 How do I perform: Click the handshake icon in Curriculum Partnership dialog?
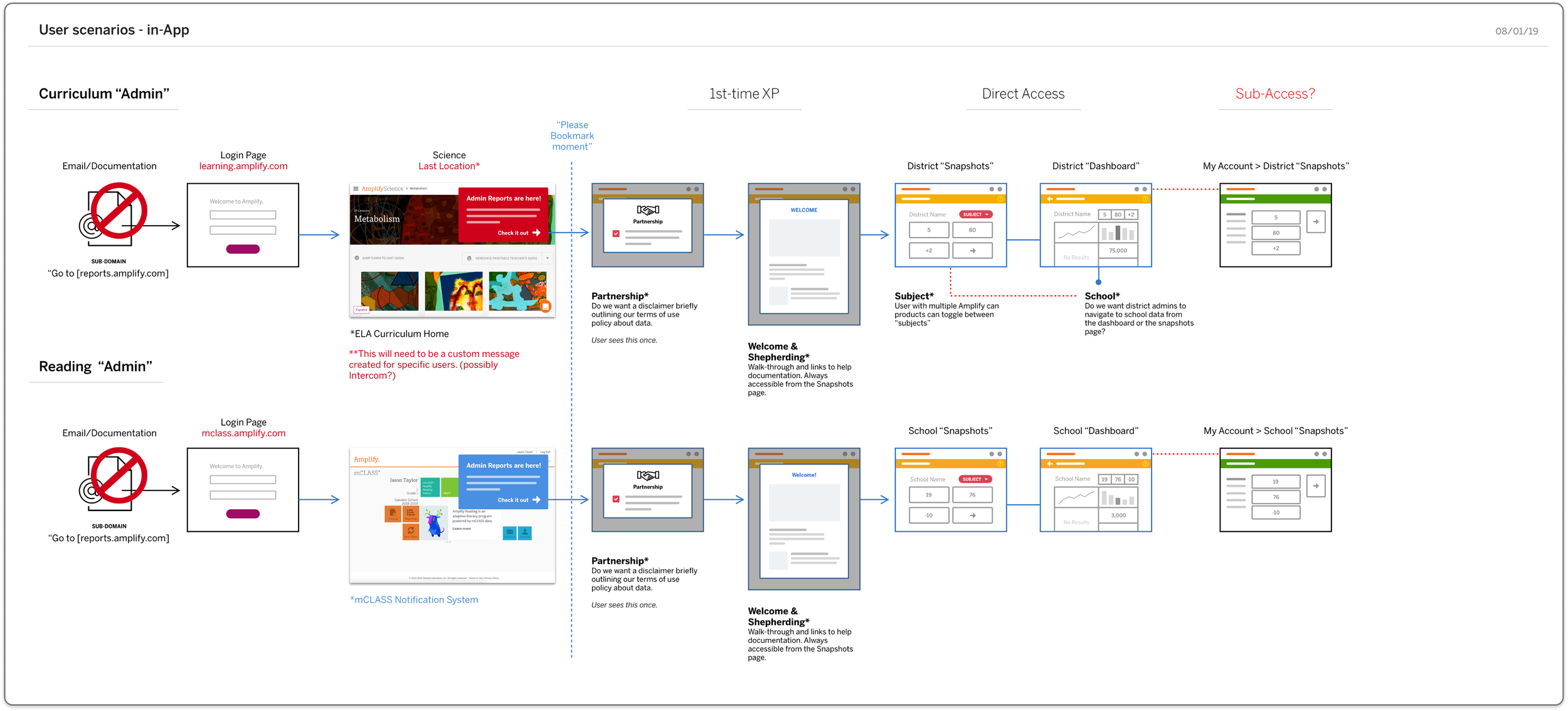pyautogui.click(x=647, y=211)
